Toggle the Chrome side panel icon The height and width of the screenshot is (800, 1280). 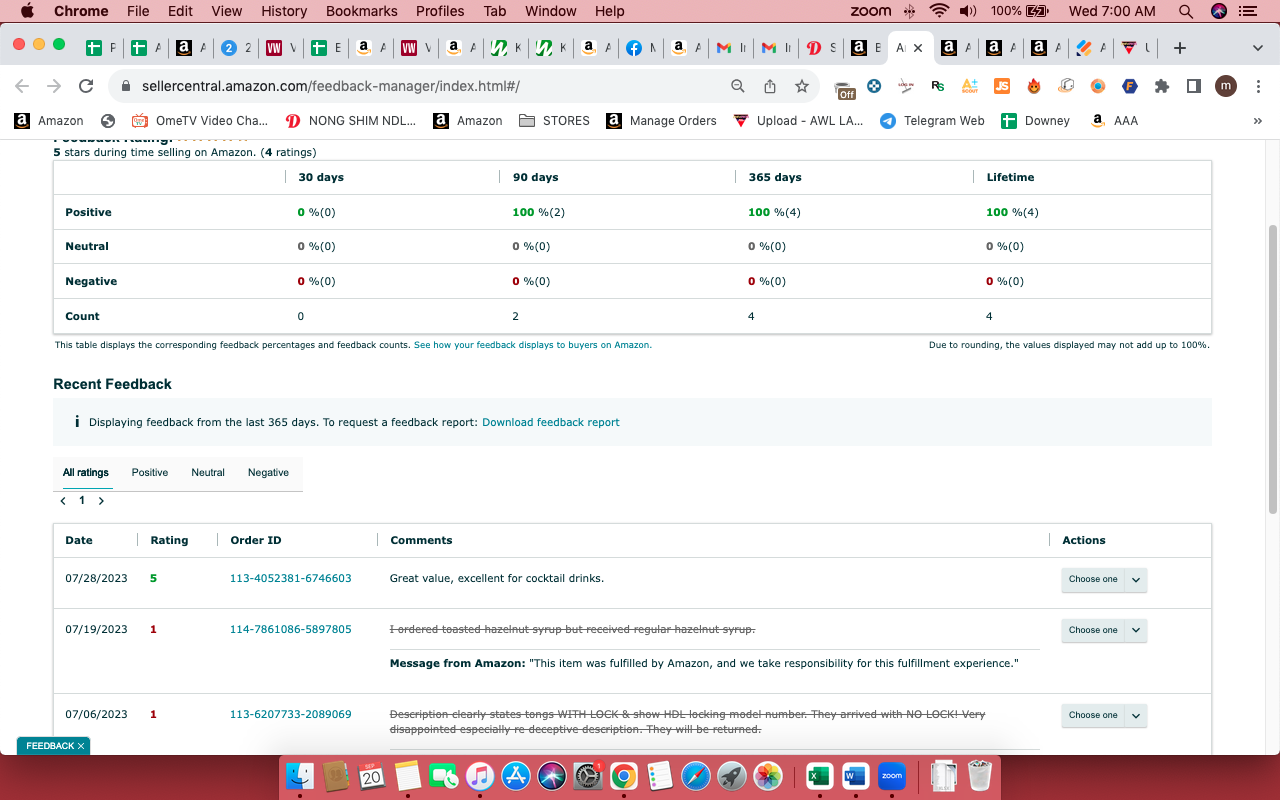tap(1194, 86)
